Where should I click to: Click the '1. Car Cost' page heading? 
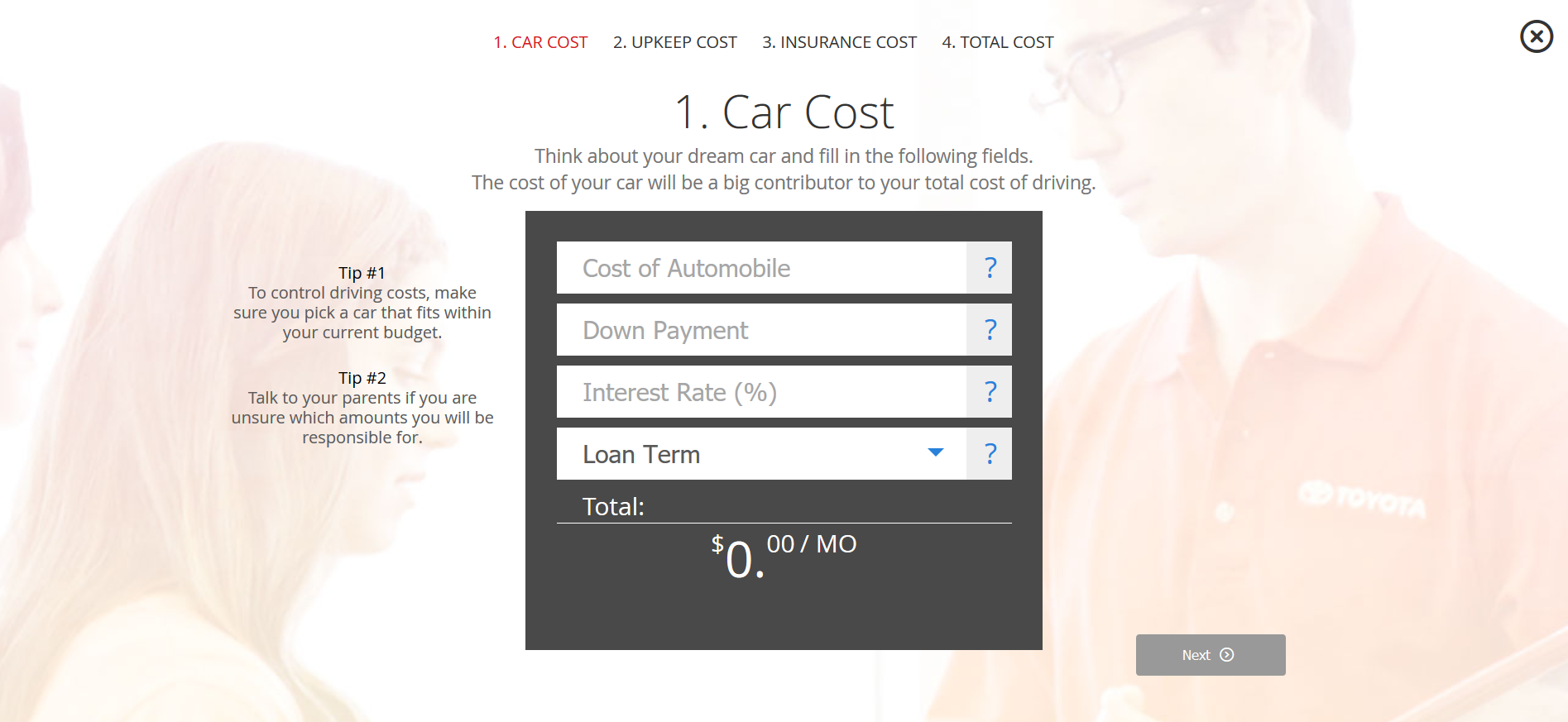coord(784,112)
